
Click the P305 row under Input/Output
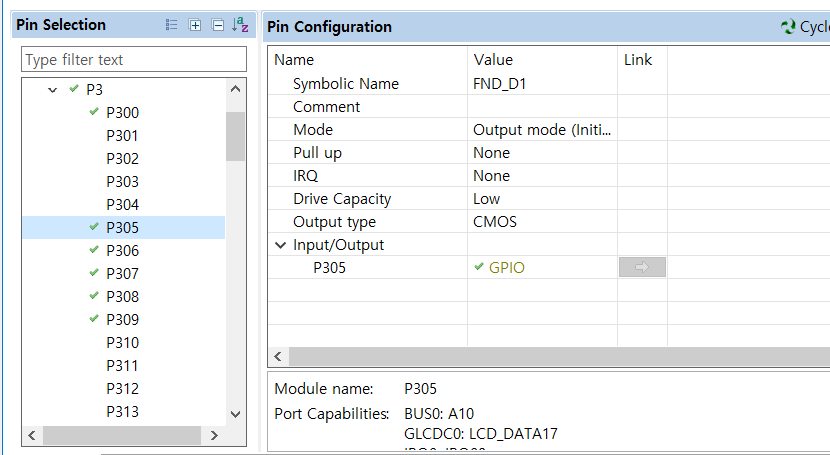[329, 268]
